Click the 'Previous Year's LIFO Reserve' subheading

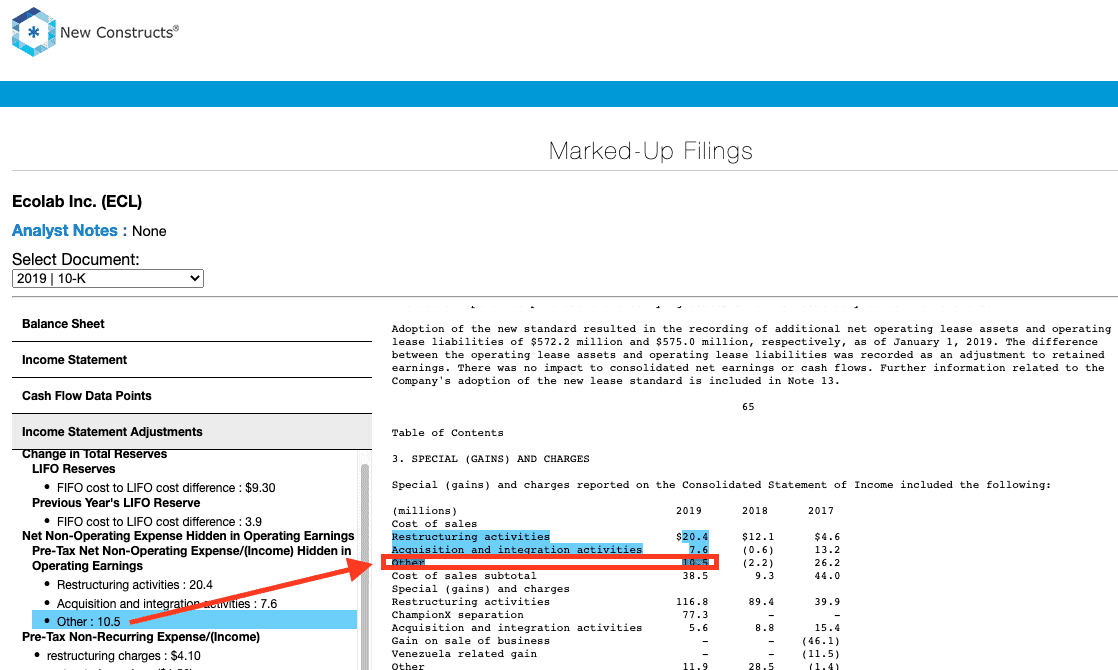pos(116,502)
